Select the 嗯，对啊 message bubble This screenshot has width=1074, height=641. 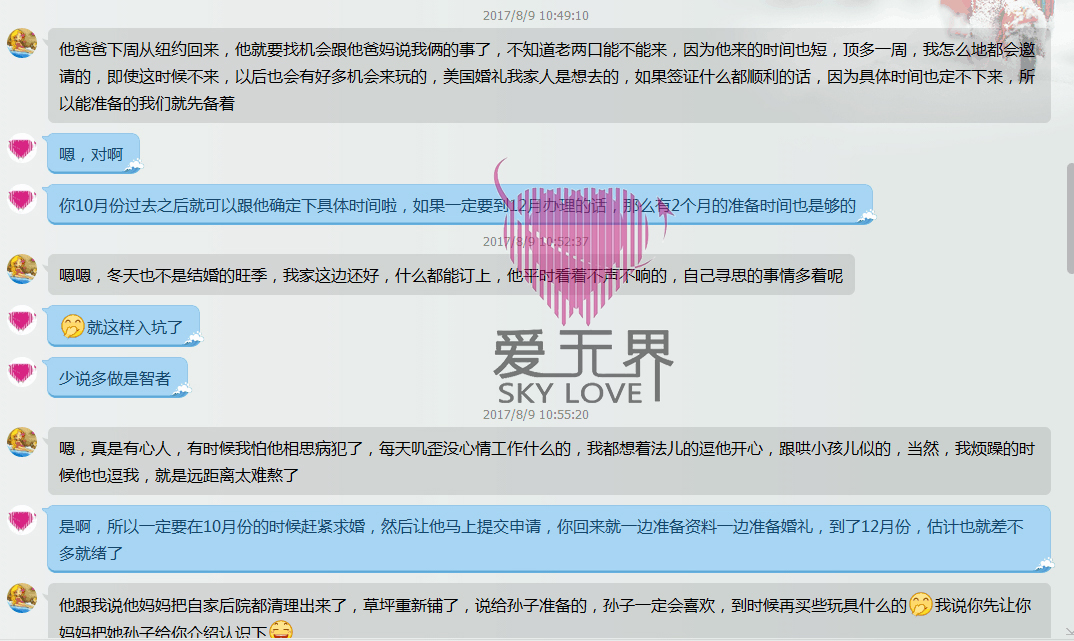pyautogui.click(x=93, y=154)
